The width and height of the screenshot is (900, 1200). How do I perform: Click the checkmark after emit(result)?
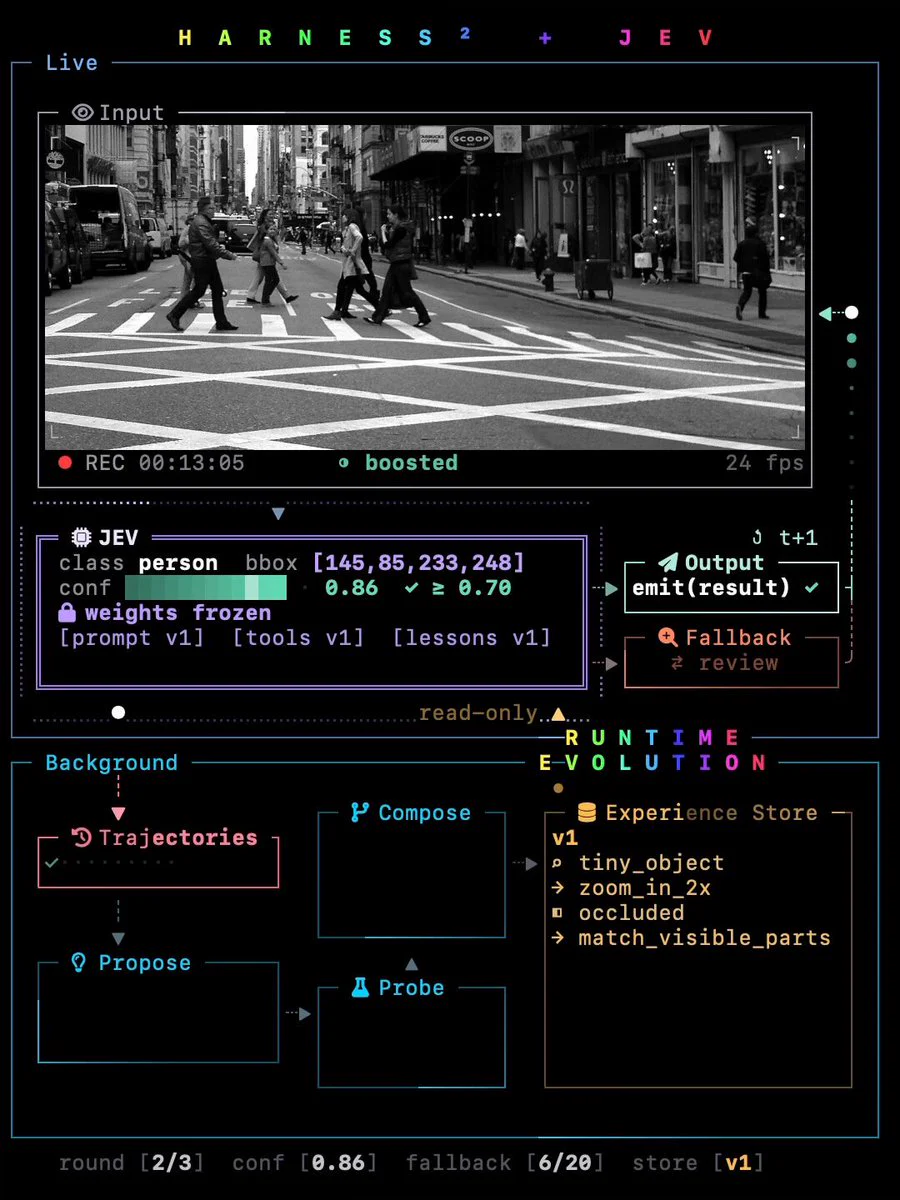811,588
